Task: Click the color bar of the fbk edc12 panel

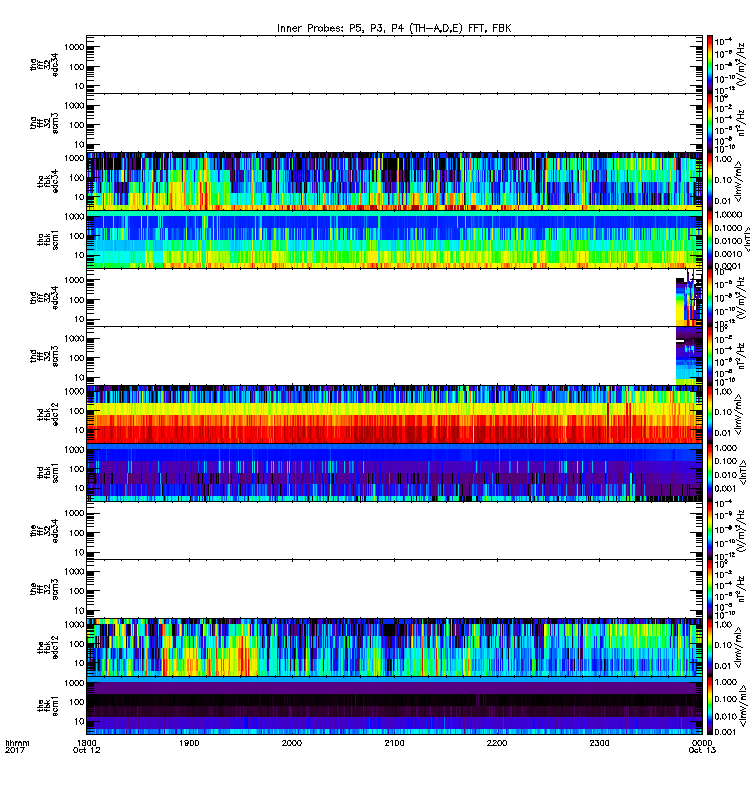Action: (709, 647)
